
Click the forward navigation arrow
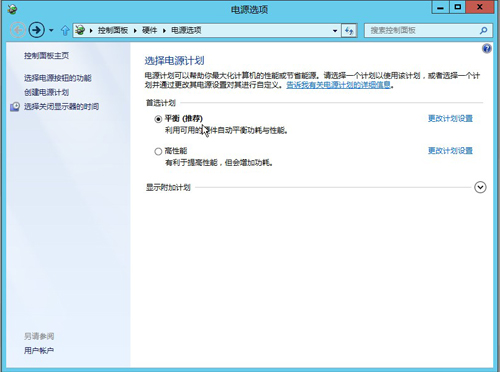click(x=37, y=30)
